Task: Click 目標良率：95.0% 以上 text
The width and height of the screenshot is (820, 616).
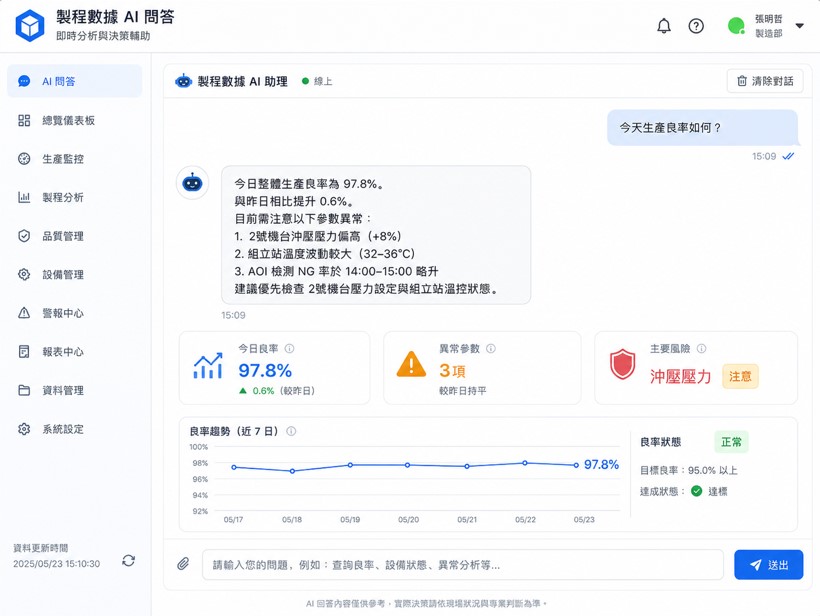Action: point(689,470)
